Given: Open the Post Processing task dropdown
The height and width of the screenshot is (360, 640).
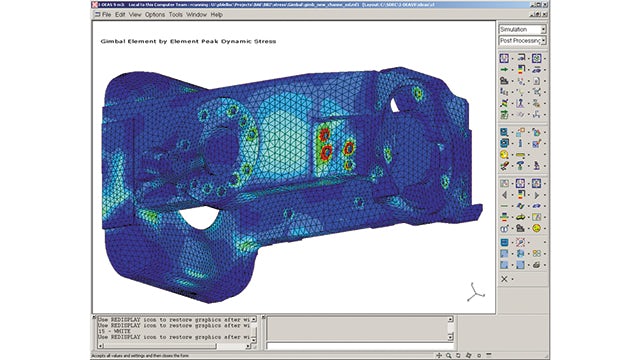Looking at the screenshot, I should coord(522,41).
